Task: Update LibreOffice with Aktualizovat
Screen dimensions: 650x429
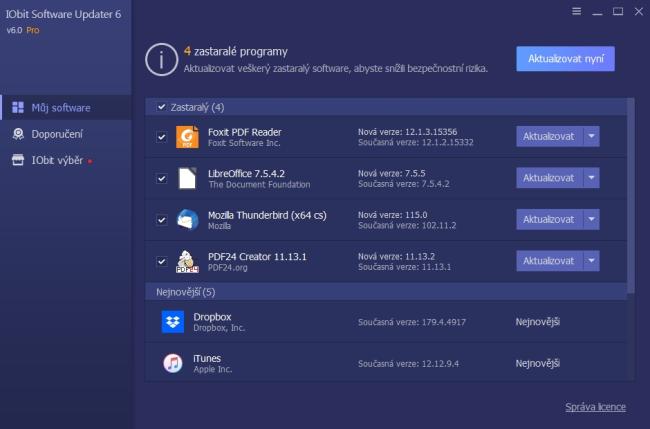Action: click(x=549, y=178)
